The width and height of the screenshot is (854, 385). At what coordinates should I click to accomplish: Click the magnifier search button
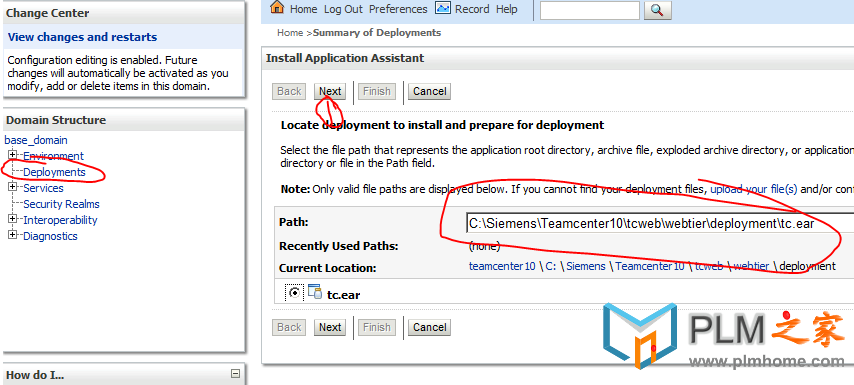657,10
